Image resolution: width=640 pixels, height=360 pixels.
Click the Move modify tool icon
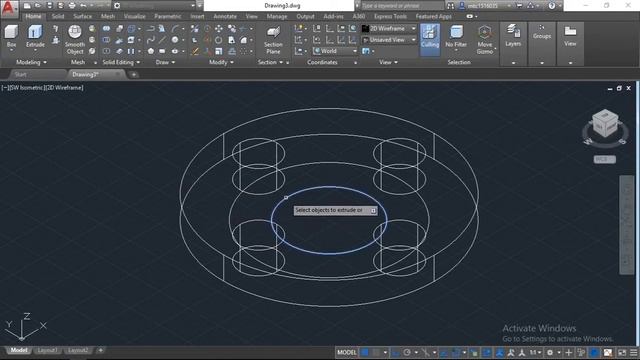pos(219,29)
